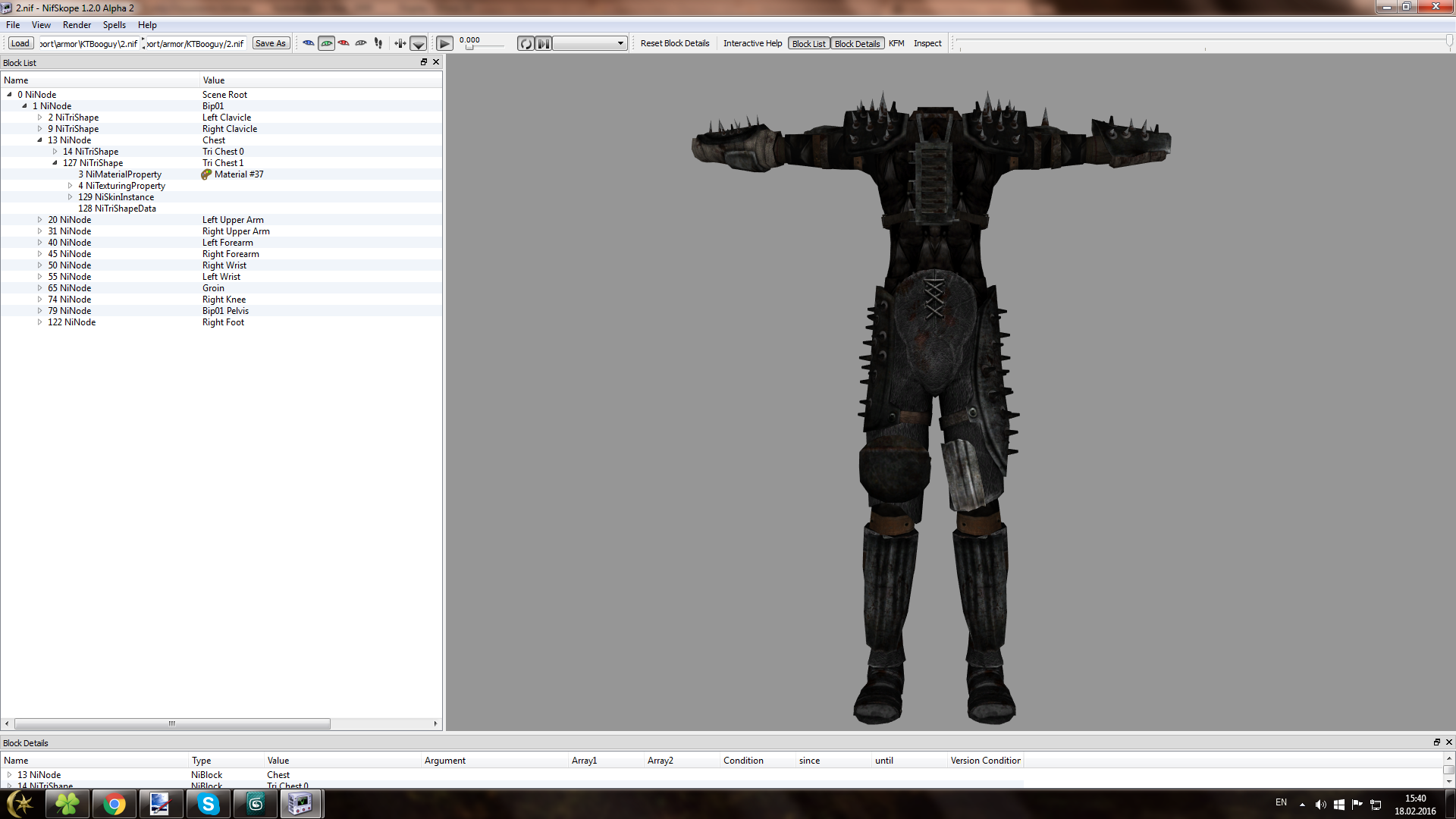Image resolution: width=1456 pixels, height=819 pixels.
Task: Click the Save As button
Action: (x=271, y=43)
